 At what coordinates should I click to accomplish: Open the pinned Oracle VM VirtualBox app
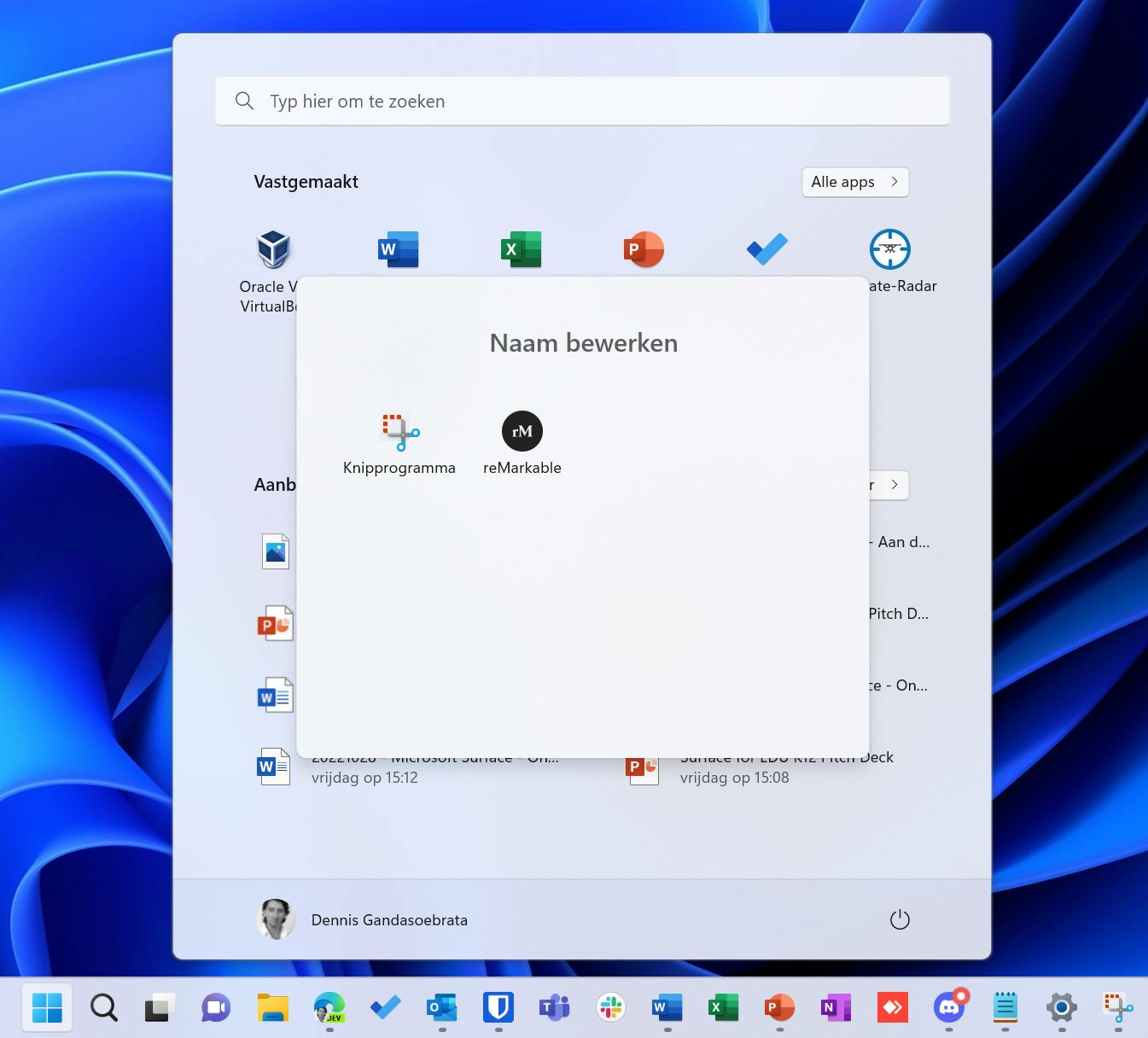click(272, 249)
